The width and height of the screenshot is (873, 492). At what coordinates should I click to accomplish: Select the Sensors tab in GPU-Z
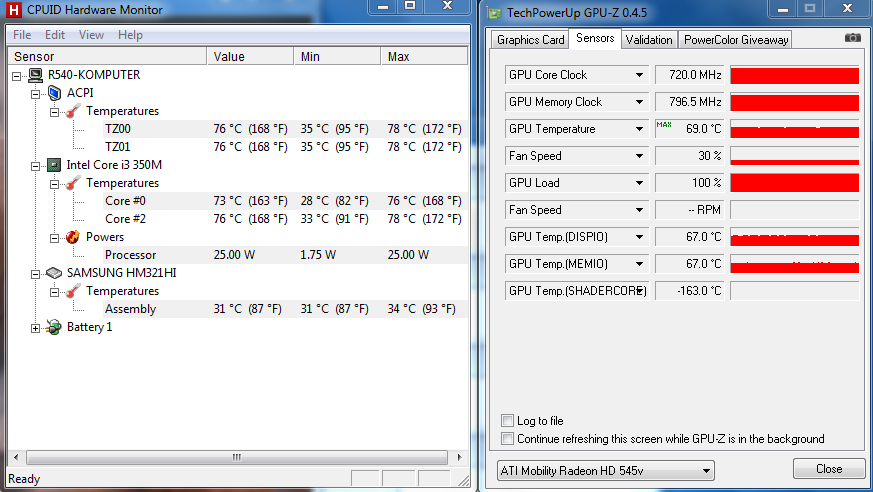595,38
